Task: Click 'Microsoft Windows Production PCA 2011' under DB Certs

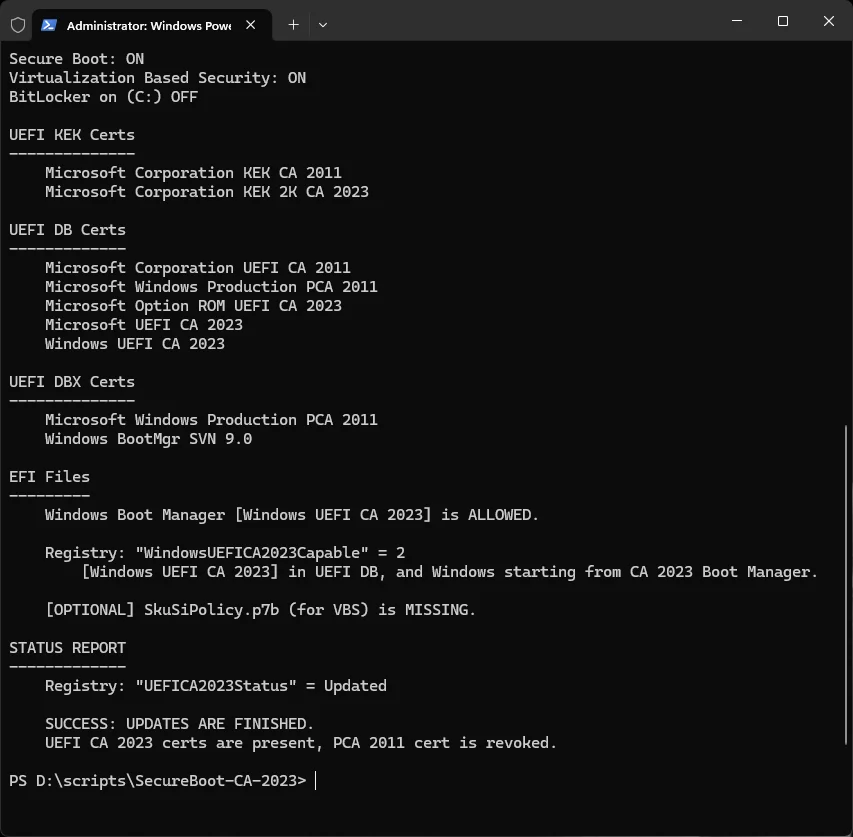Action: click(x=211, y=287)
